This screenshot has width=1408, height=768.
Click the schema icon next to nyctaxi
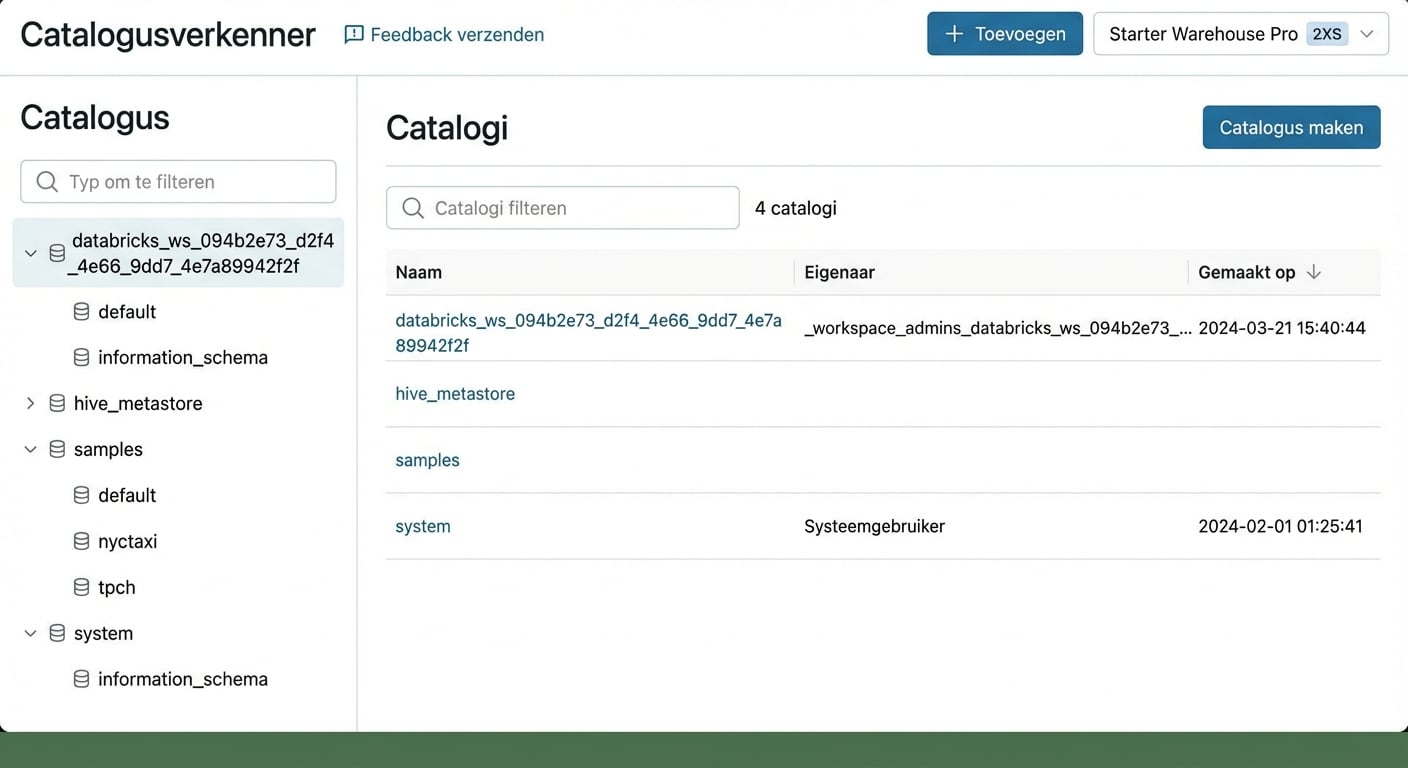click(x=80, y=541)
